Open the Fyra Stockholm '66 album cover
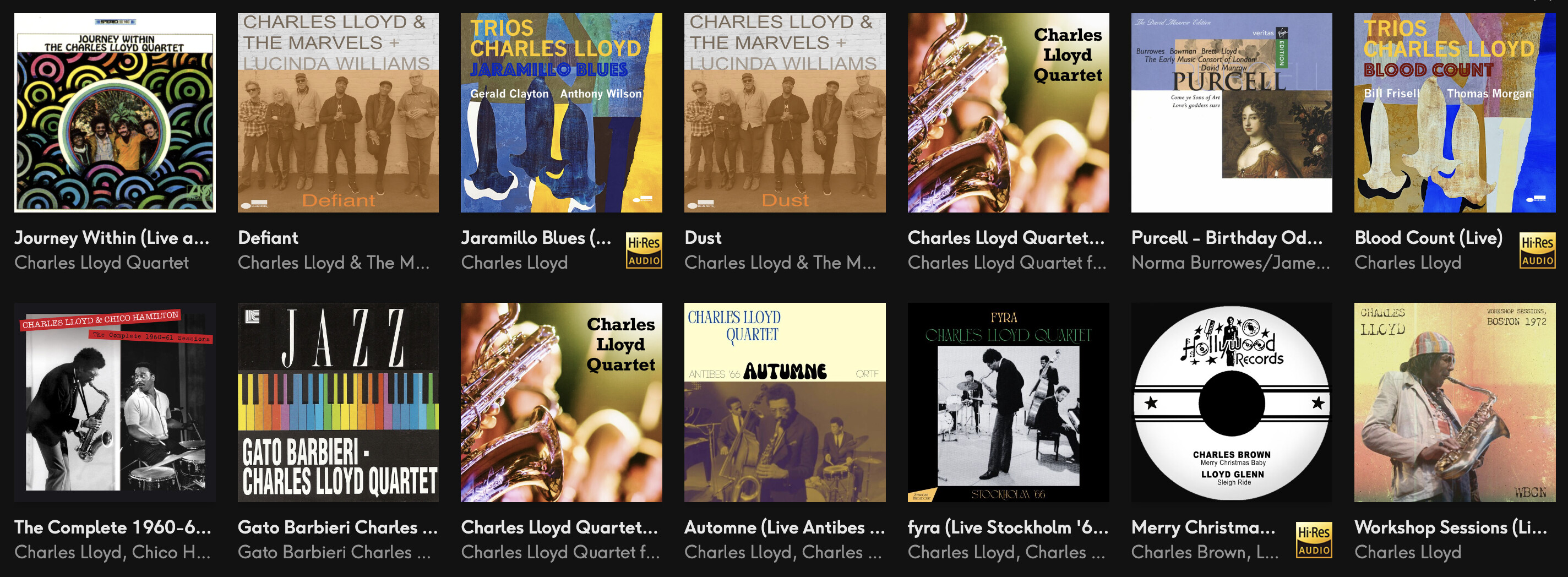The width and height of the screenshot is (1568, 577). [1008, 402]
